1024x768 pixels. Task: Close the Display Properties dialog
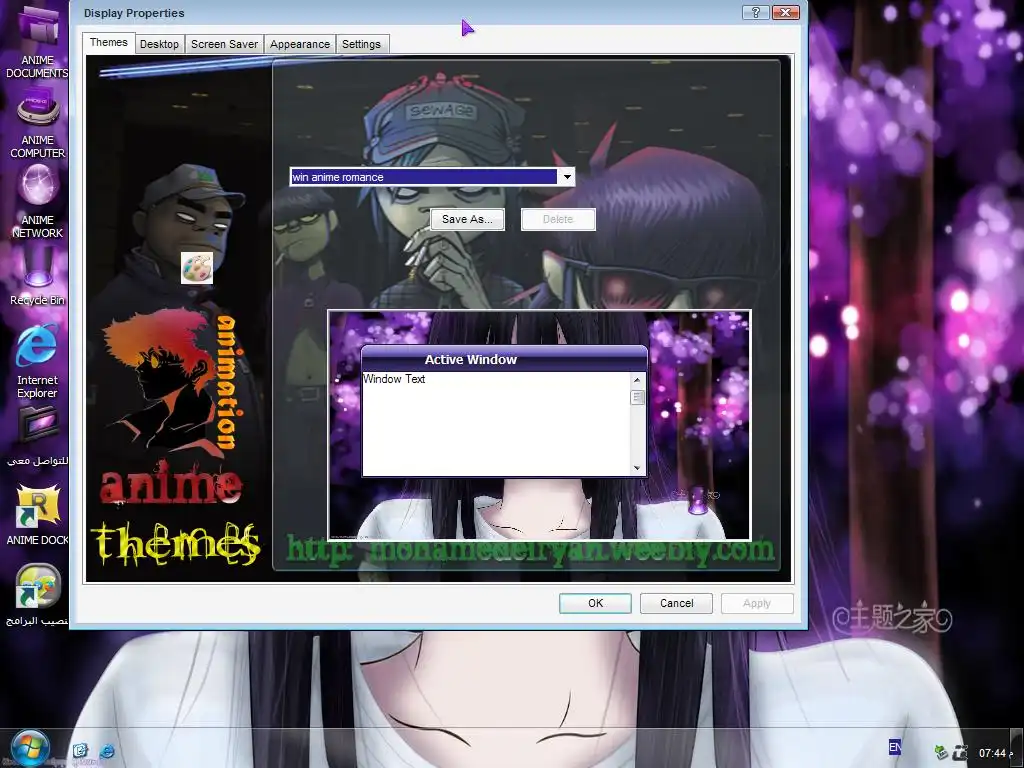pyautogui.click(x=786, y=12)
